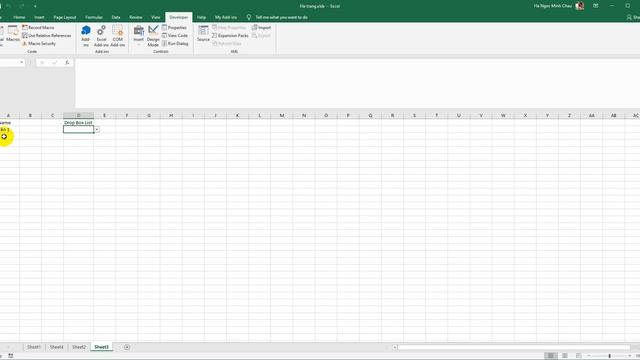
Task: Open the Help ribbon tab
Action: (x=201, y=17)
